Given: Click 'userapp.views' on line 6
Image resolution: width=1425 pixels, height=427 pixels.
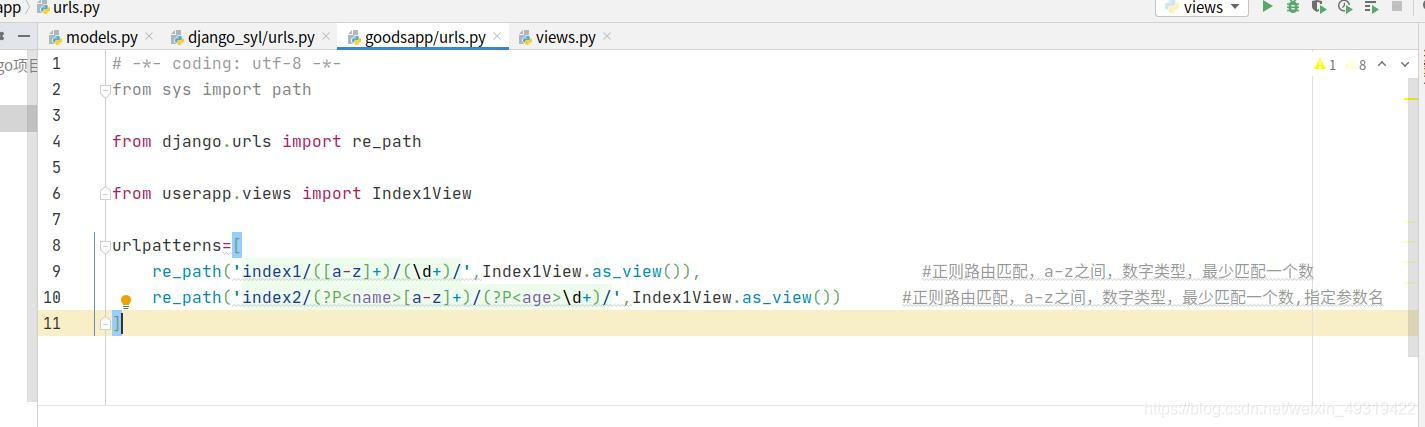Looking at the screenshot, I should click(227, 193).
